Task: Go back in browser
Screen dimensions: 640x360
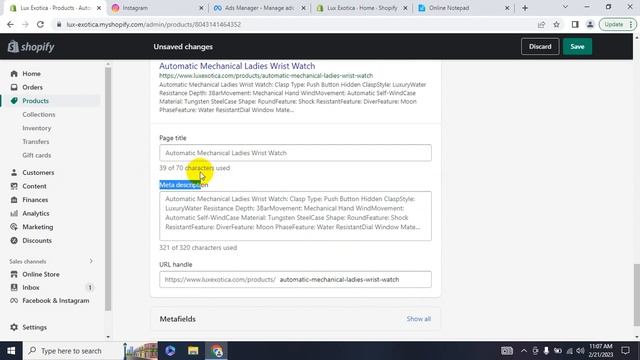Action: point(10,24)
